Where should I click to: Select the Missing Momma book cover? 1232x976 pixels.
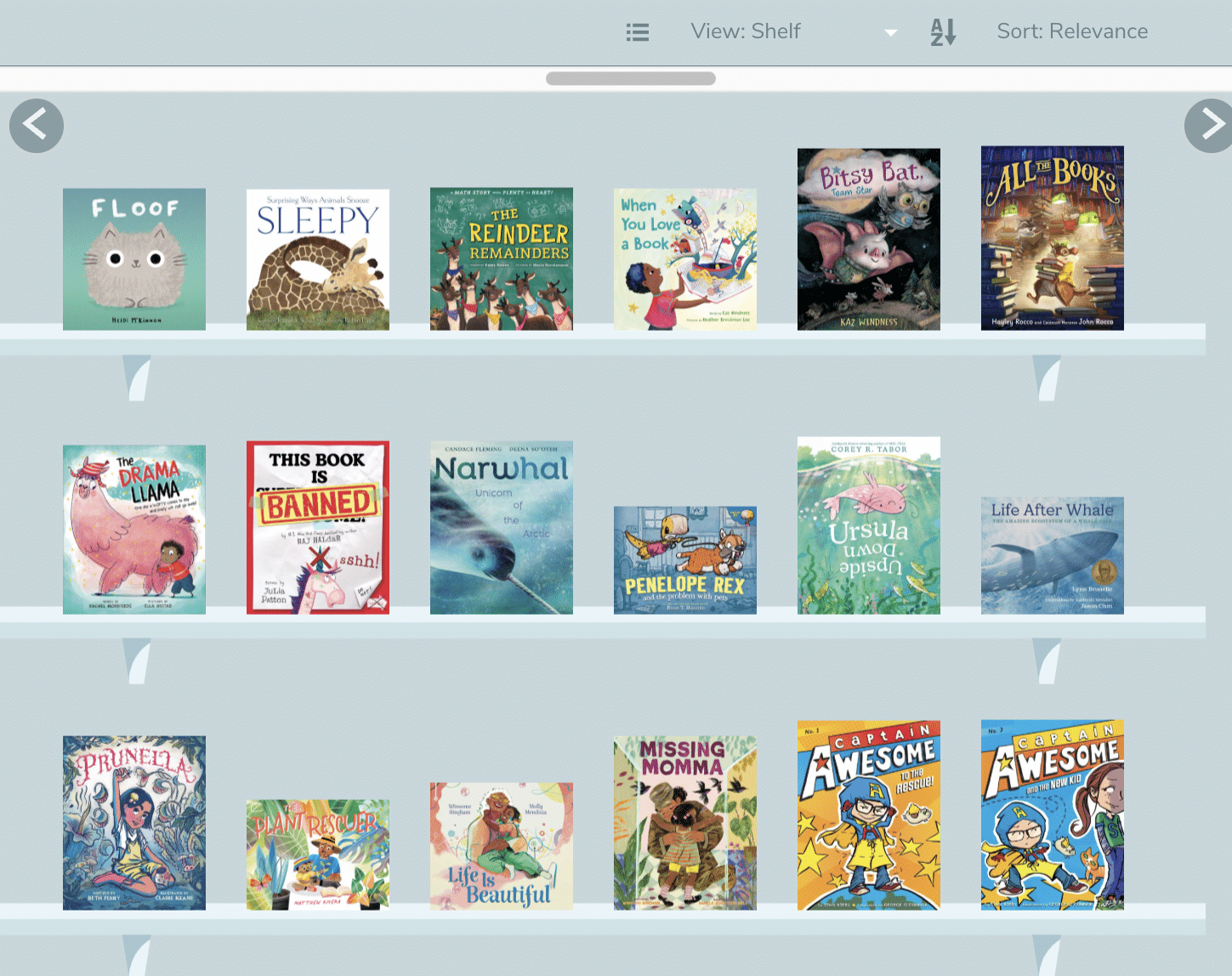(x=685, y=822)
